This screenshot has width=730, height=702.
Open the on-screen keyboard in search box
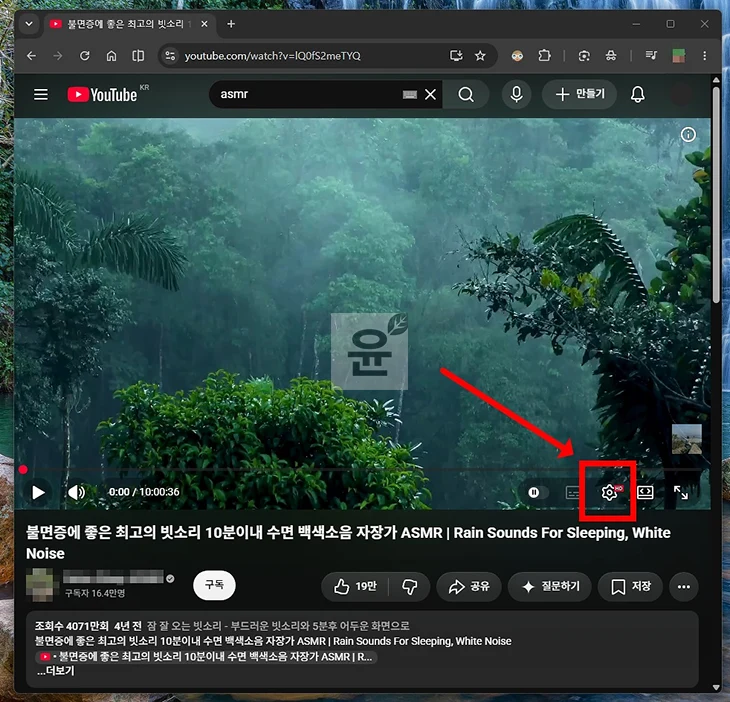tap(409, 95)
